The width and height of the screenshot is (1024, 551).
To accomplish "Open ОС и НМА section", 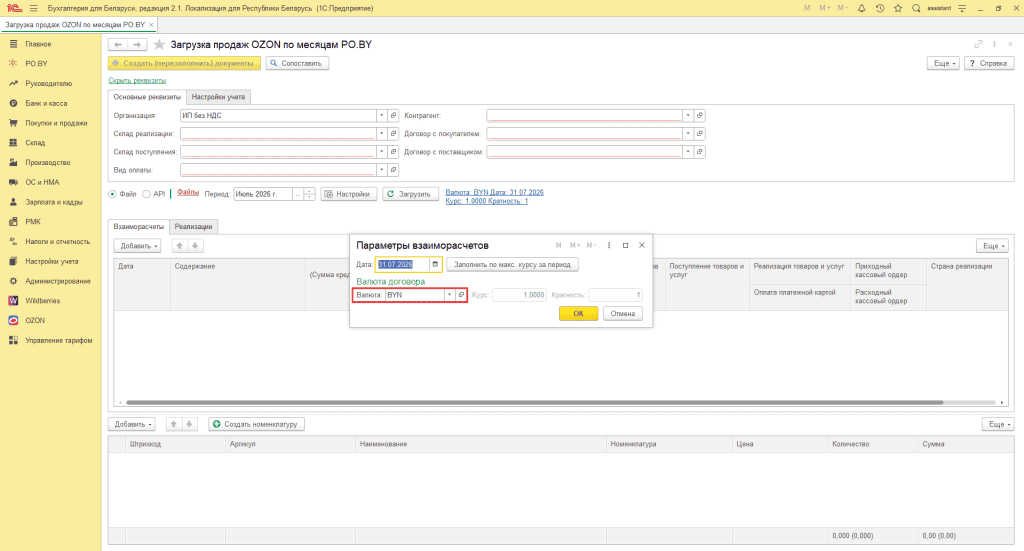I will pos(42,182).
